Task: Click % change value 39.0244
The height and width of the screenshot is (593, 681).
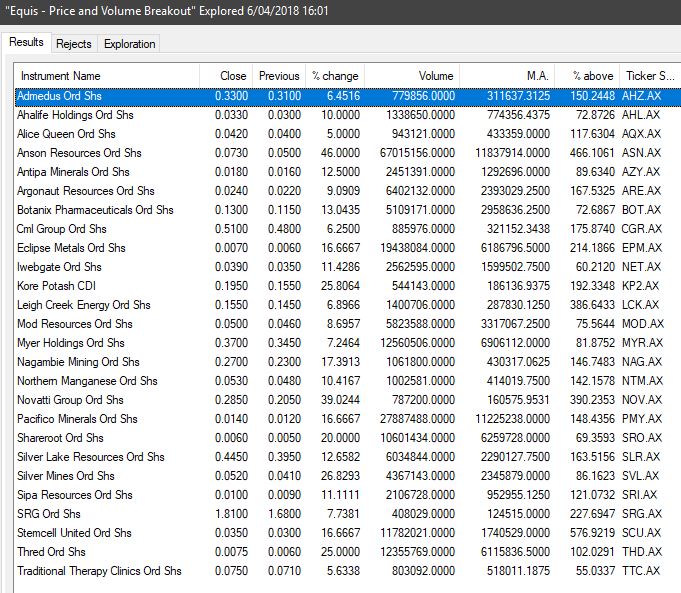Action: tap(340, 400)
